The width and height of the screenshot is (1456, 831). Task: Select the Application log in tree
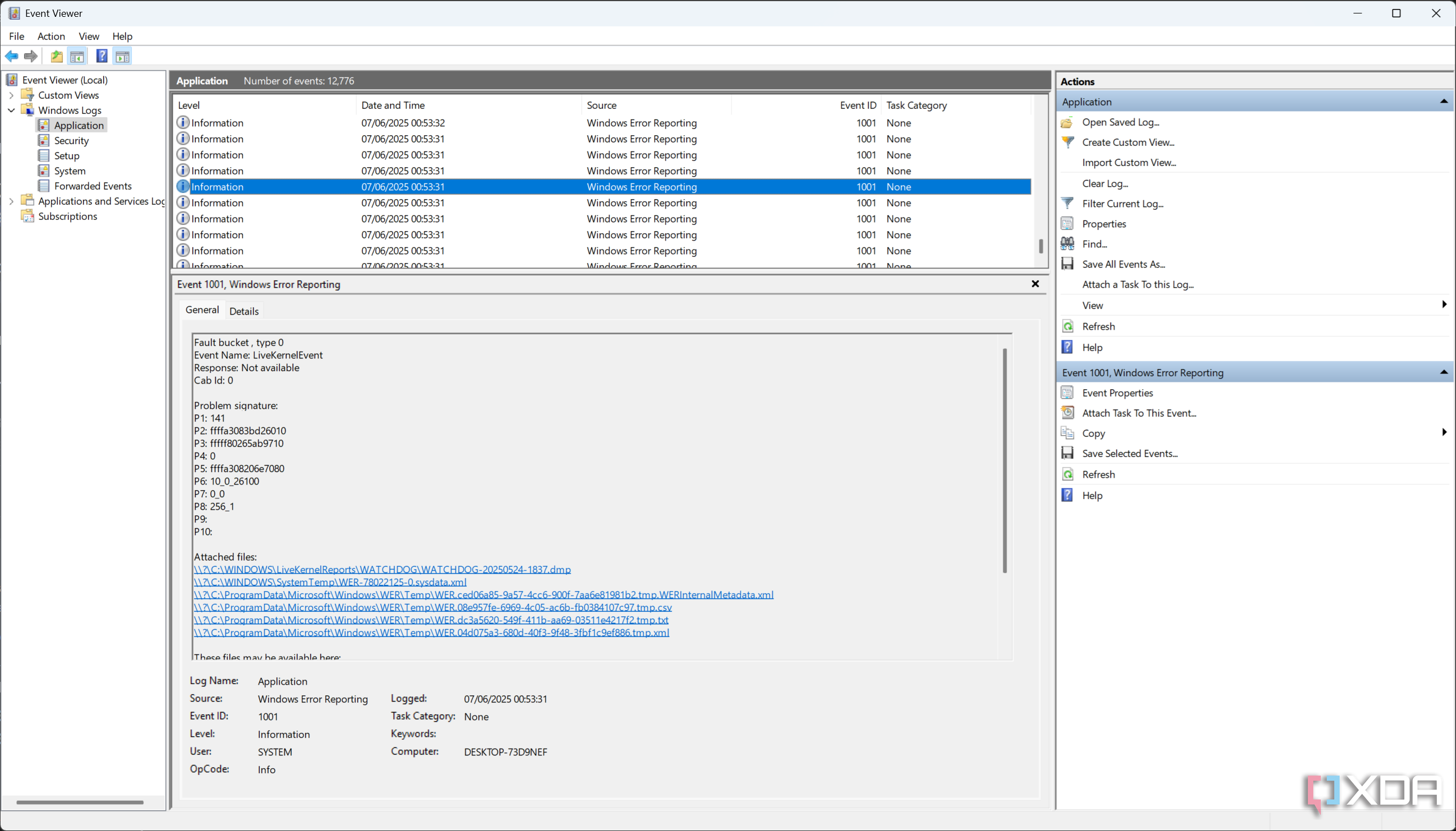point(79,125)
